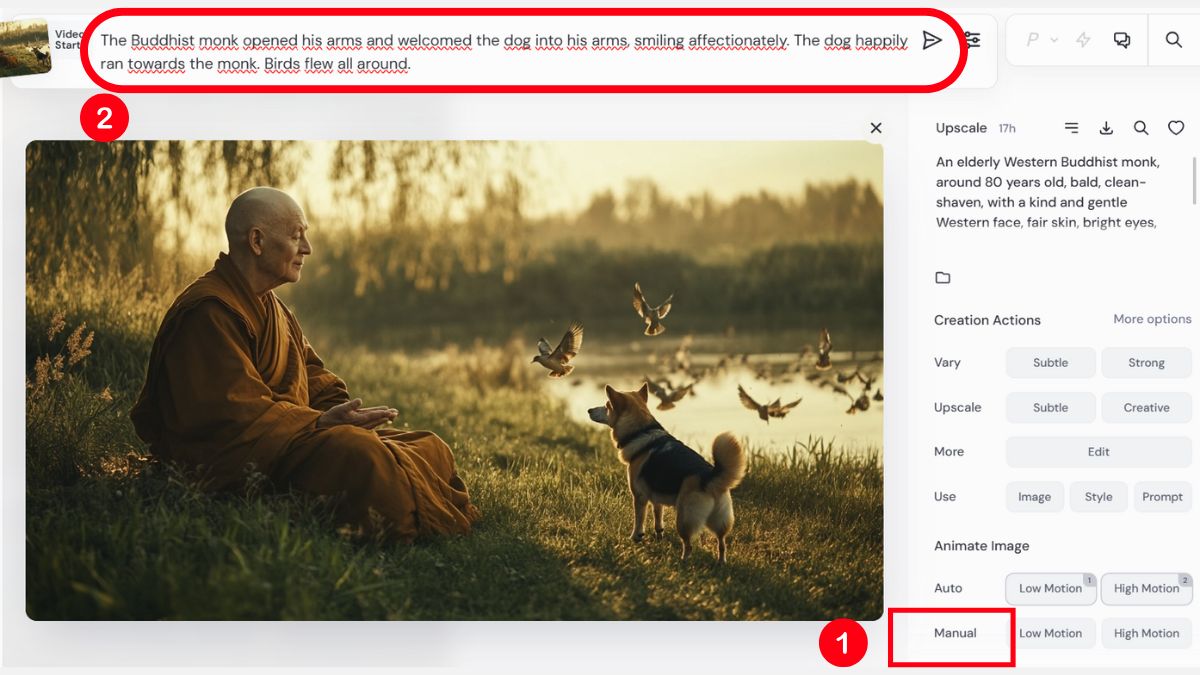1200x675 pixels.
Task: Open the Edit action under More
Action: pos(1097,452)
